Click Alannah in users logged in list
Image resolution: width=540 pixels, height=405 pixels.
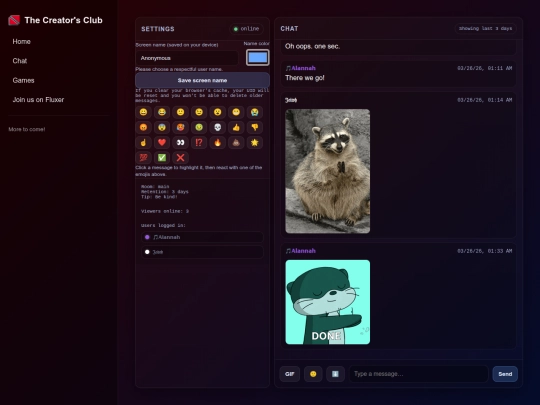202,237
